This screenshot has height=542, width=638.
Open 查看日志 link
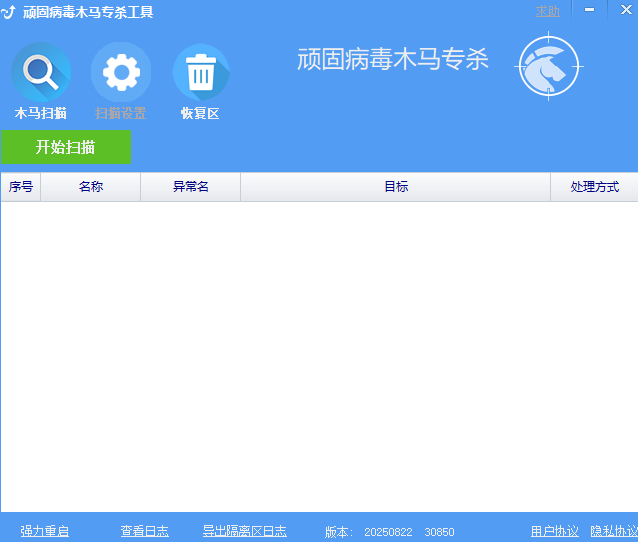144,531
